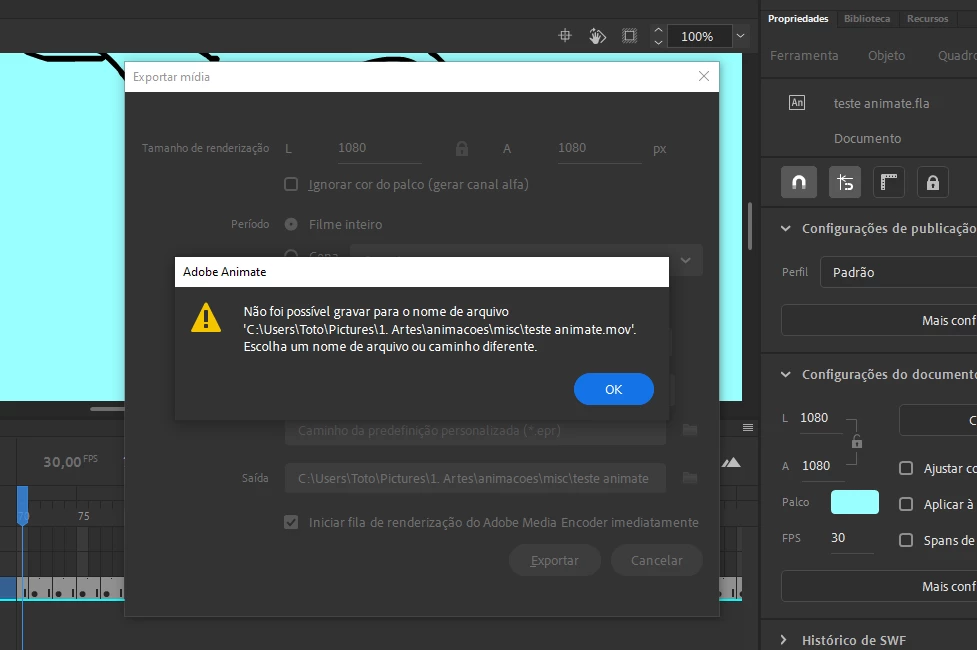Uncheck Iniciar fila de renderização checkbox

(291, 522)
